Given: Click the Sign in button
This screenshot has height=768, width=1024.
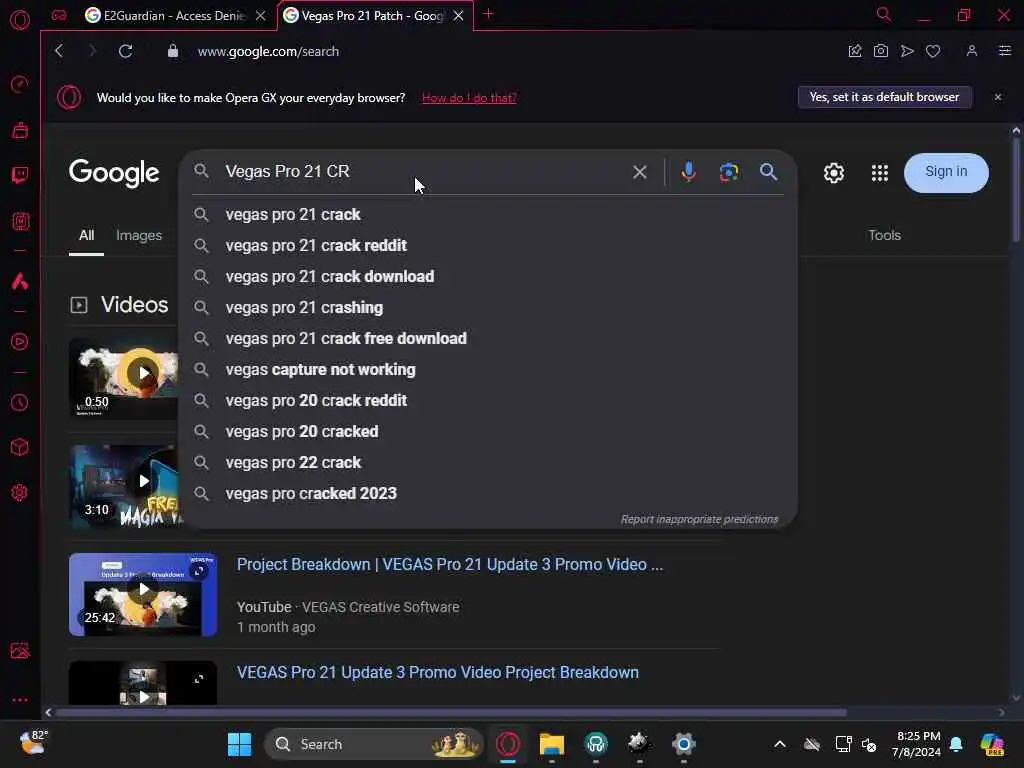Looking at the screenshot, I should pyautogui.click(x=946, y=172).
